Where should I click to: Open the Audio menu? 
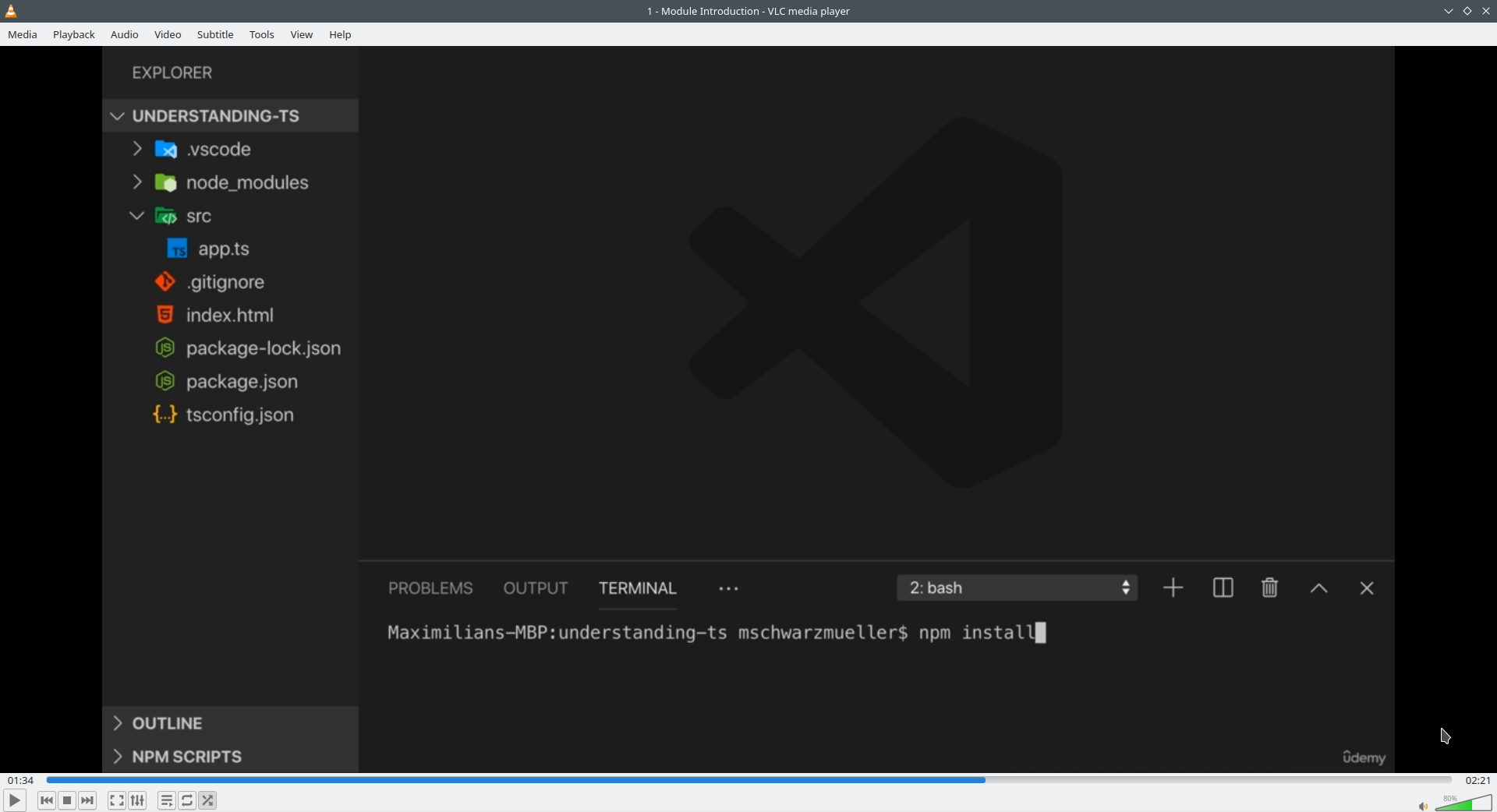[125, 34]
